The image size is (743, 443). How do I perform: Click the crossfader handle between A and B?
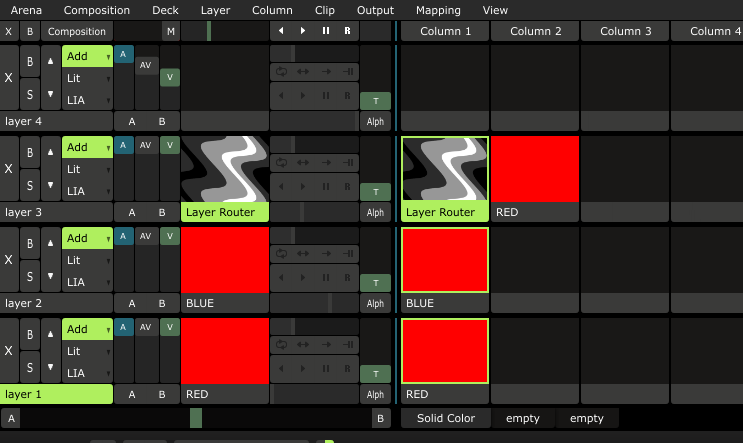coord(196,418)
